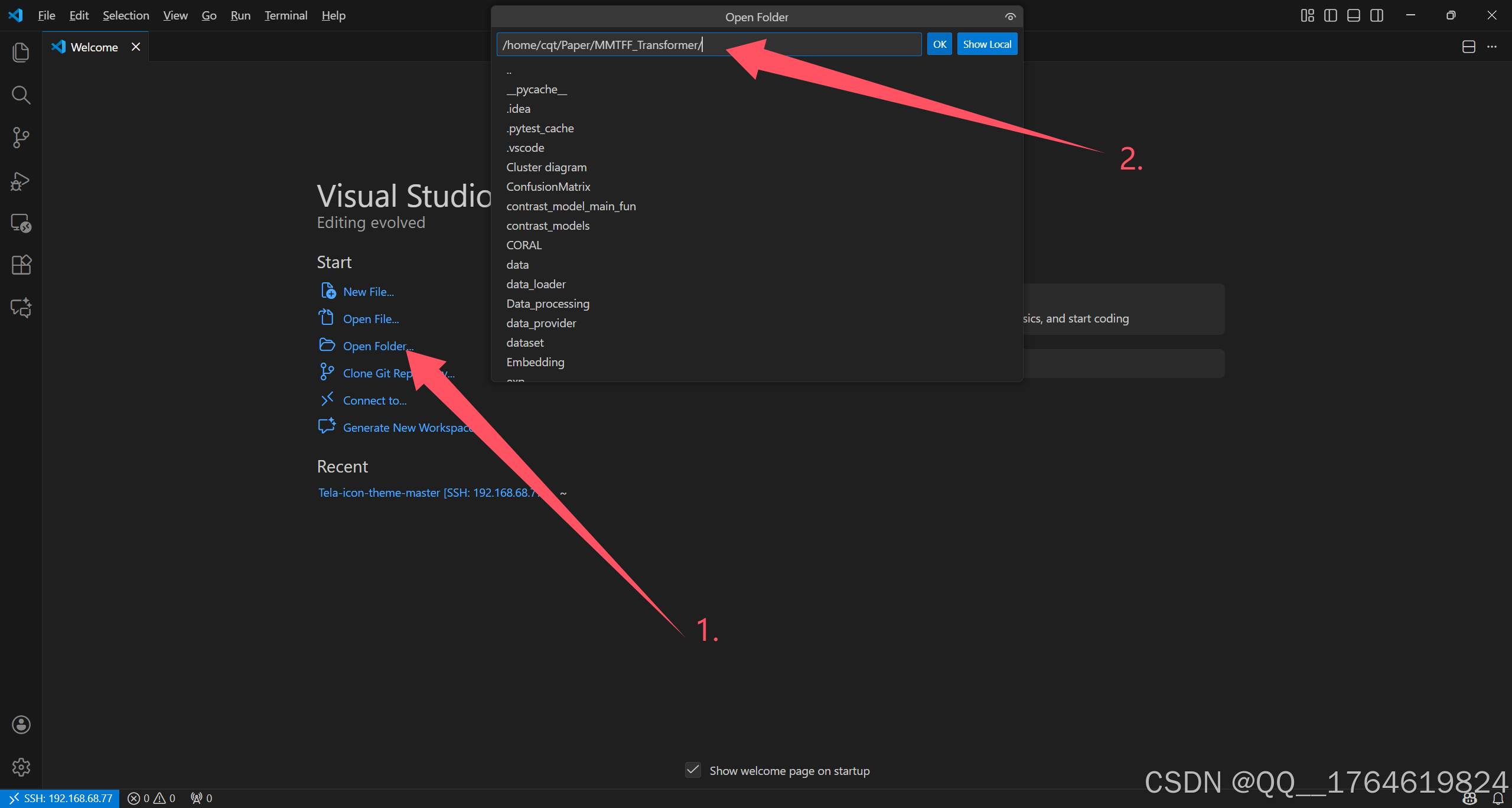Toggle hidden files eye icon in dialog
The image size is (1512, 808).
pyautogui.click(x=1010, y=17)
